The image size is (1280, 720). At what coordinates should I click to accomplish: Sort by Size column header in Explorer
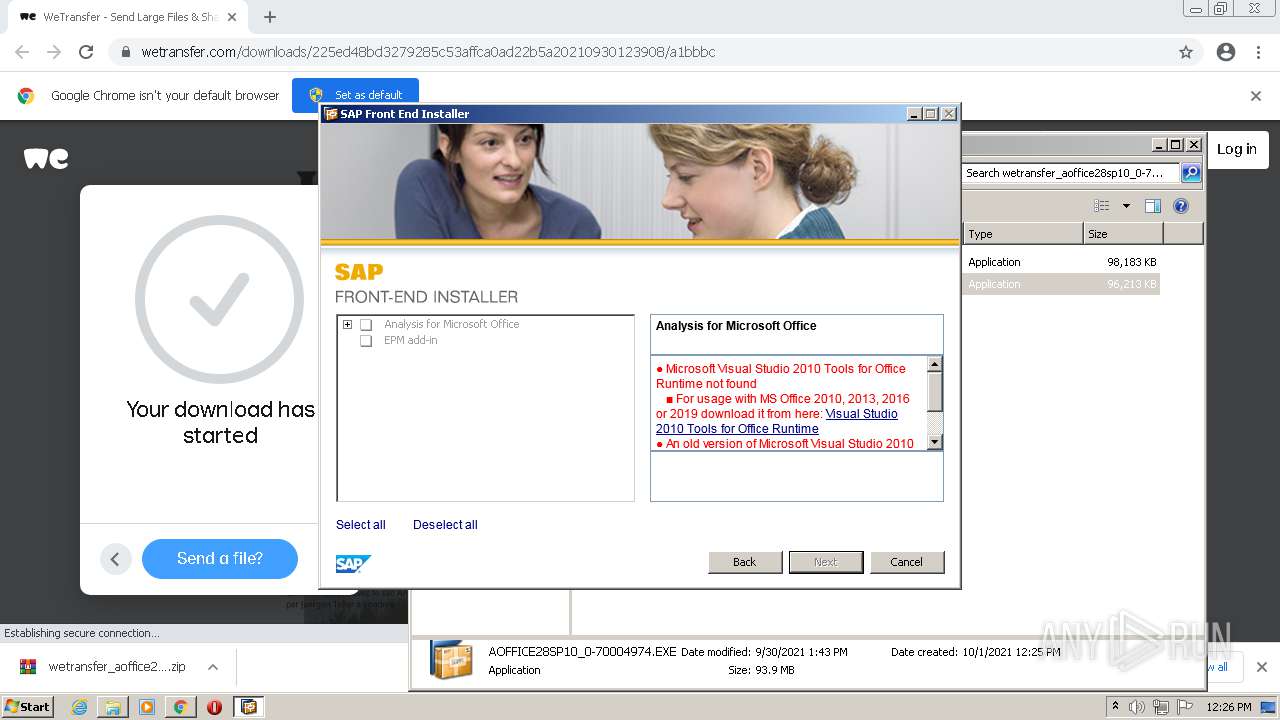1123,234
